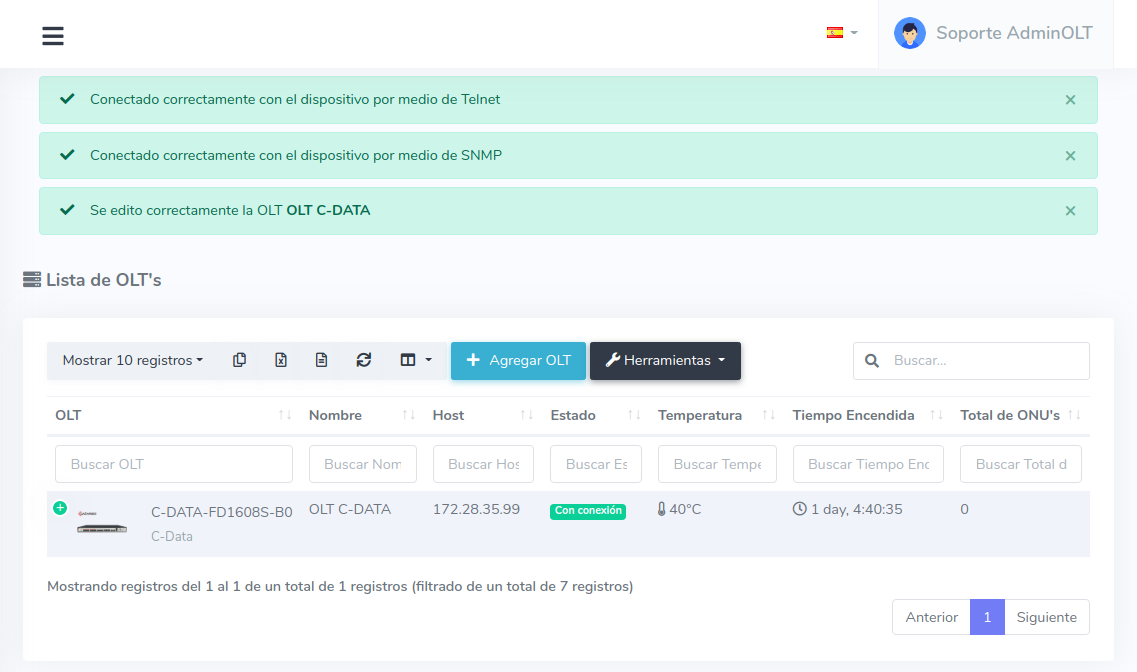
Task: Open the column visibility dropdown
Action: coord(416,360)
